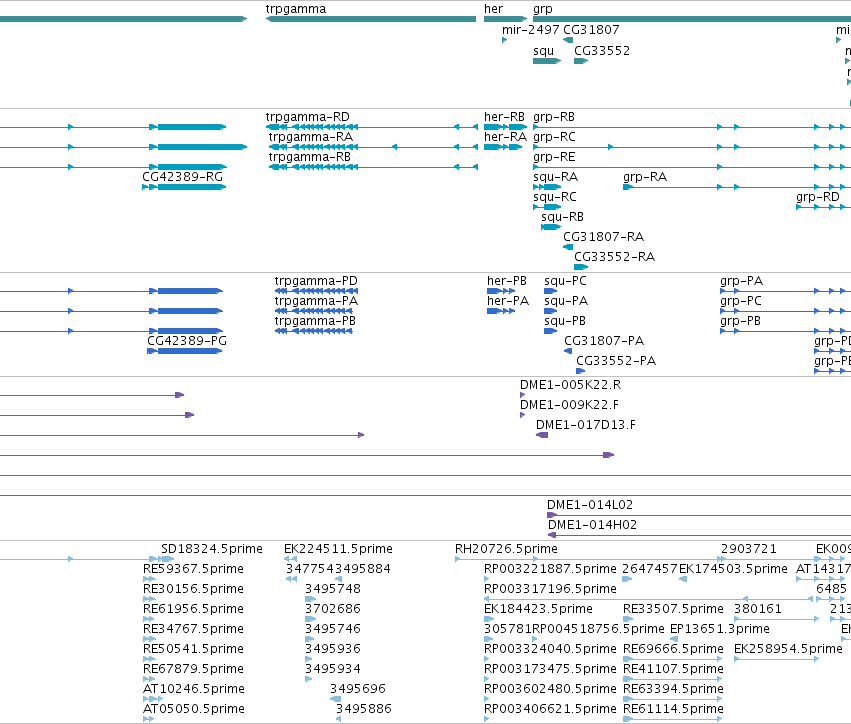Select protein CG42389-PG
The image size is (851, 724).
(x=185, y=351)
